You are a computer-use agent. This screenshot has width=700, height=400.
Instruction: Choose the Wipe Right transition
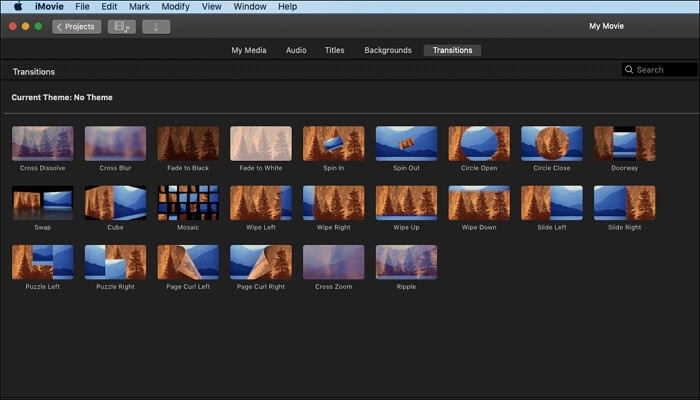[x=333, y=203]
